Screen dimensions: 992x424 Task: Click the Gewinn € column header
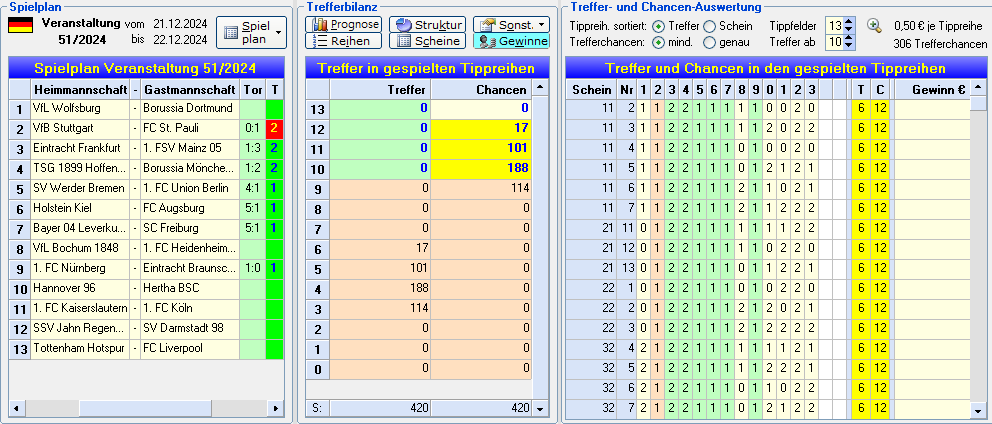[933, 90]
